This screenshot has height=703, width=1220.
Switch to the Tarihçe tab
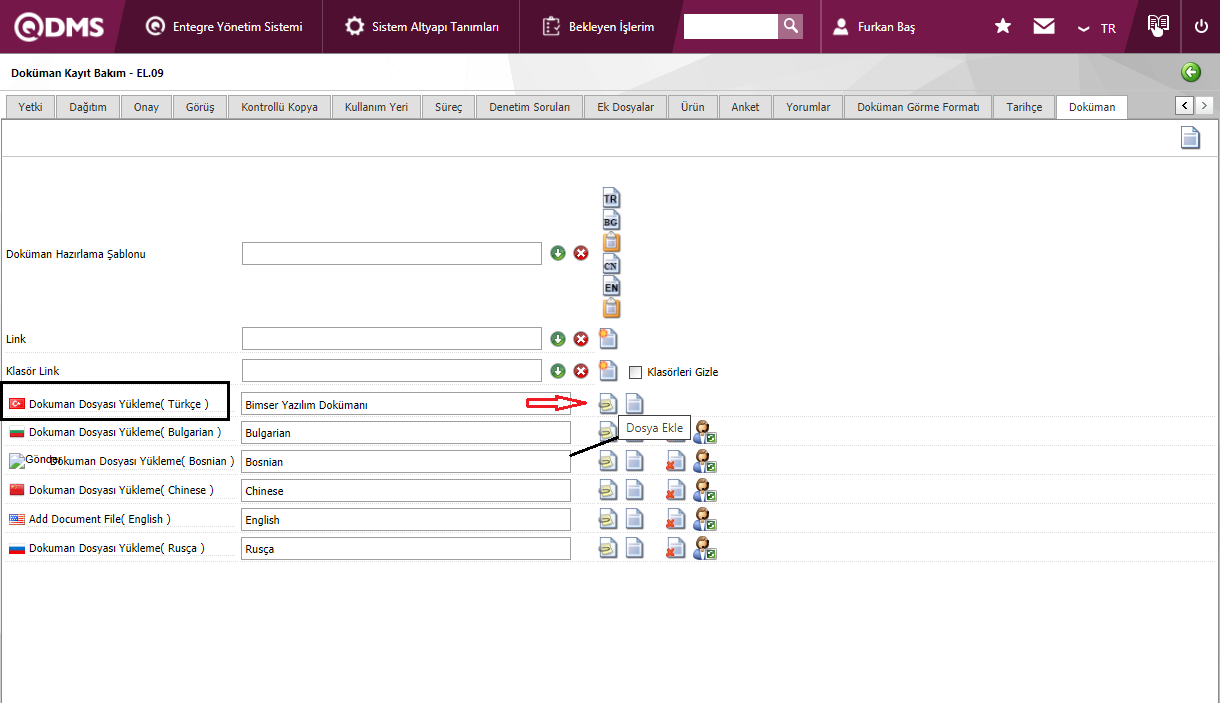(1024, 107)
